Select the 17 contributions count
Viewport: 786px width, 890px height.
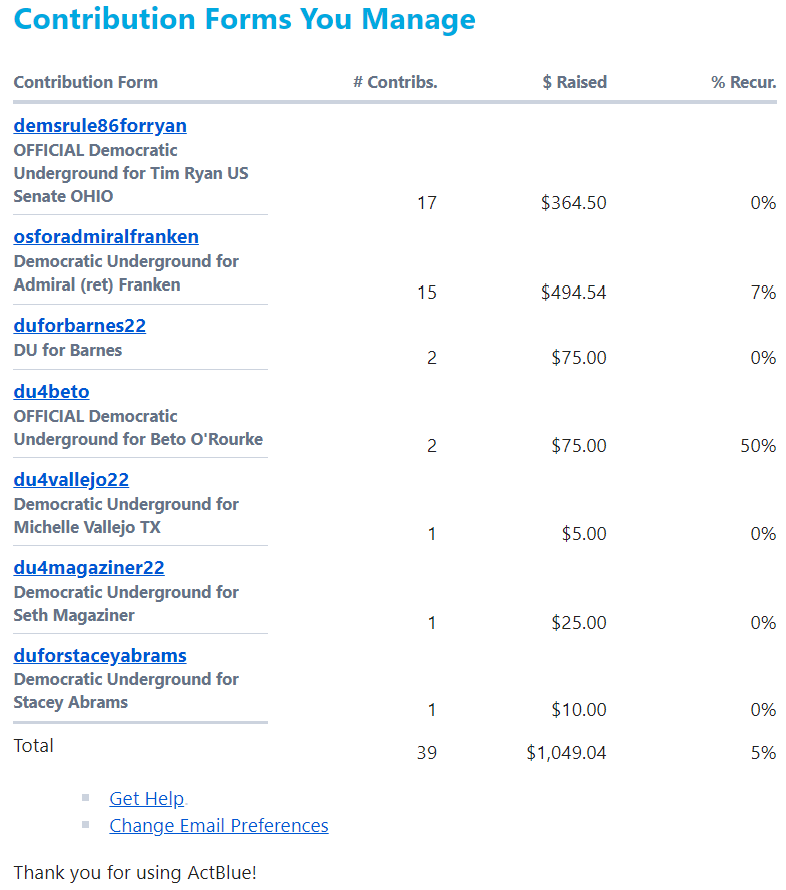[427, 203]
